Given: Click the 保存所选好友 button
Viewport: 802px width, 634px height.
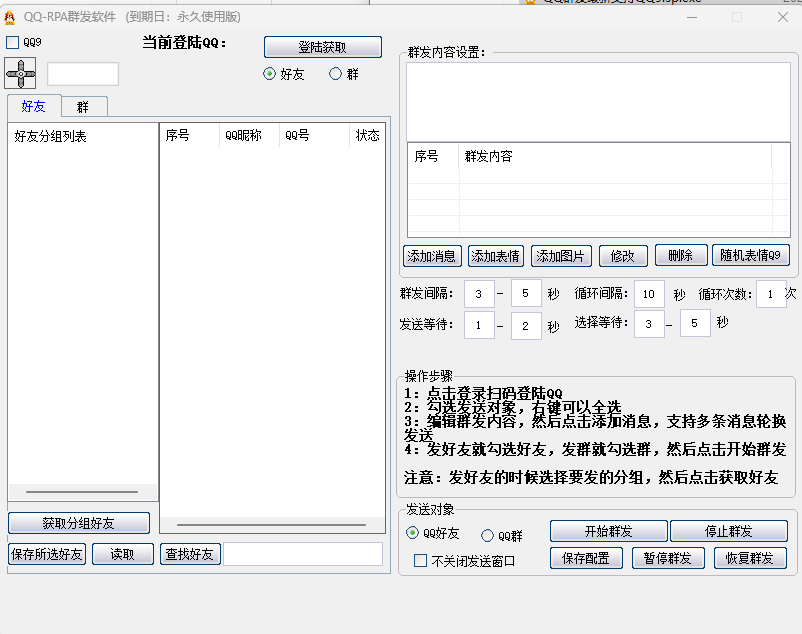Looking at the screenshot, I should (x=47, y=554).
